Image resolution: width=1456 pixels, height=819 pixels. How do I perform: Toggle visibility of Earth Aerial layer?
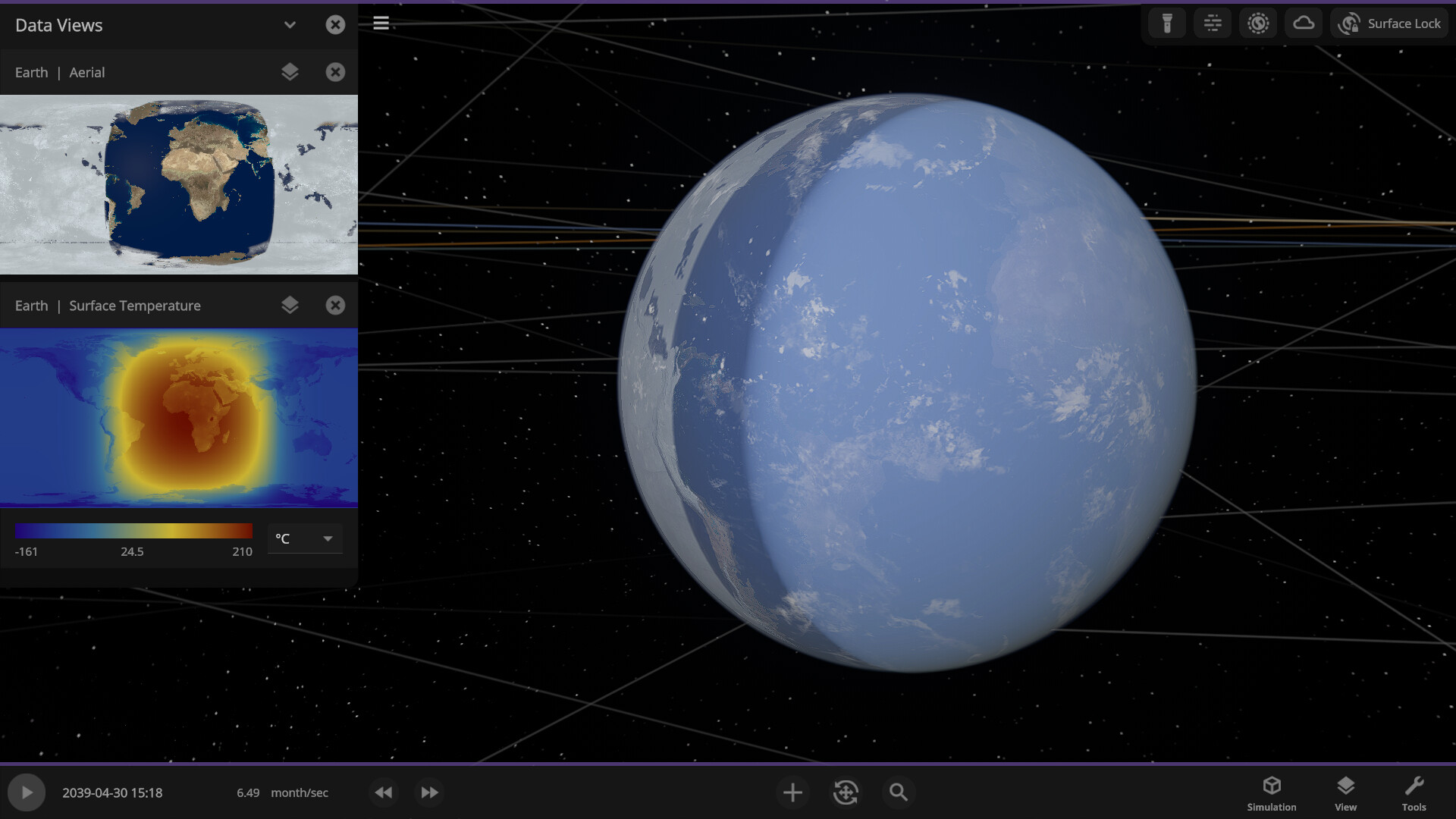point(290,72)
